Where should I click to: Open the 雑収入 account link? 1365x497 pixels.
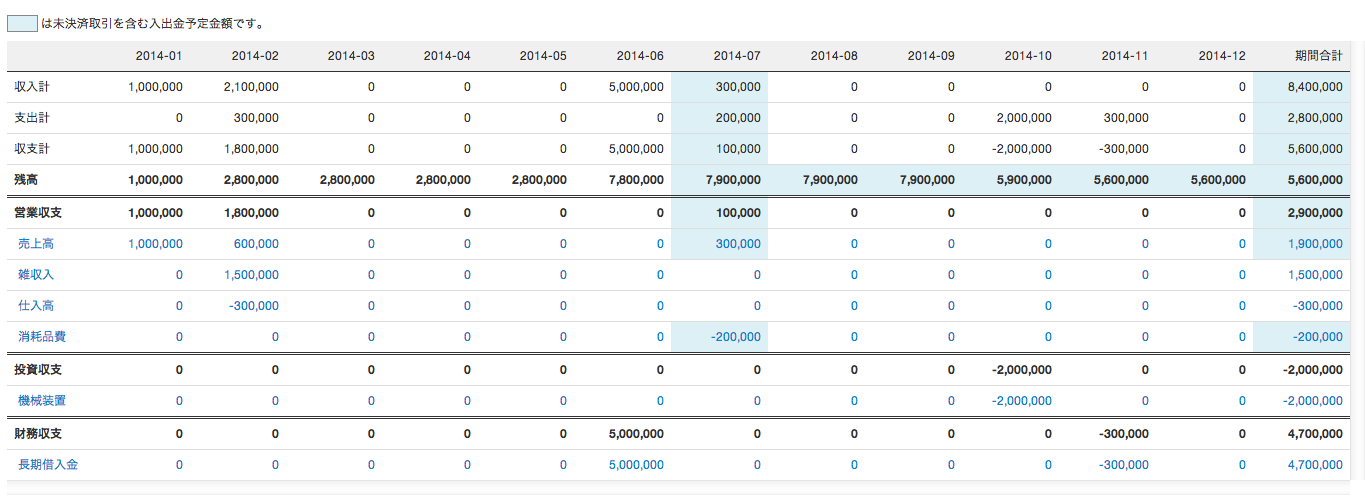click(36, 275)
